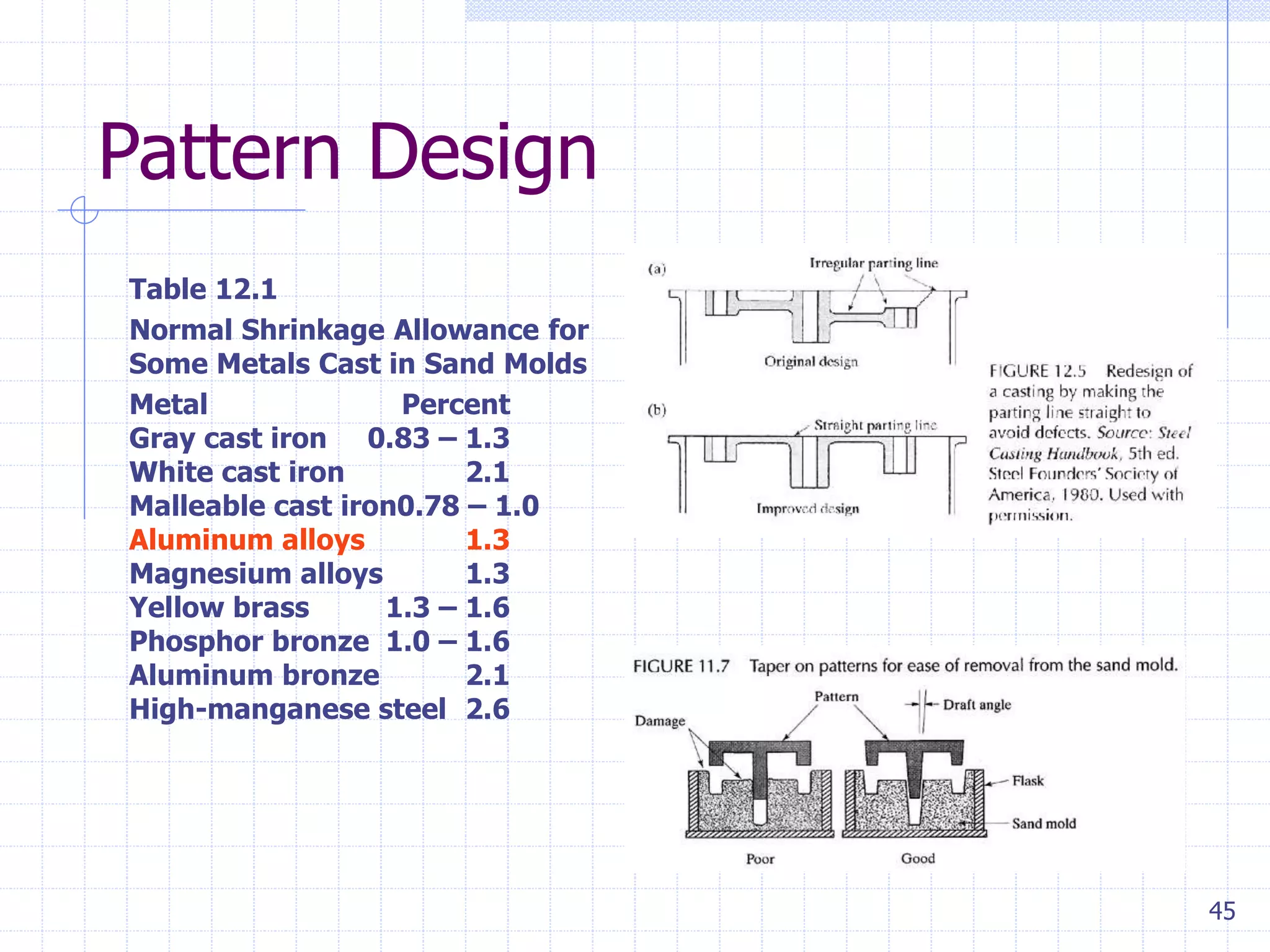Click the 'Good' caption under right mold
The height and width of the screenshot is (952, 1270).
click(918, 858)
